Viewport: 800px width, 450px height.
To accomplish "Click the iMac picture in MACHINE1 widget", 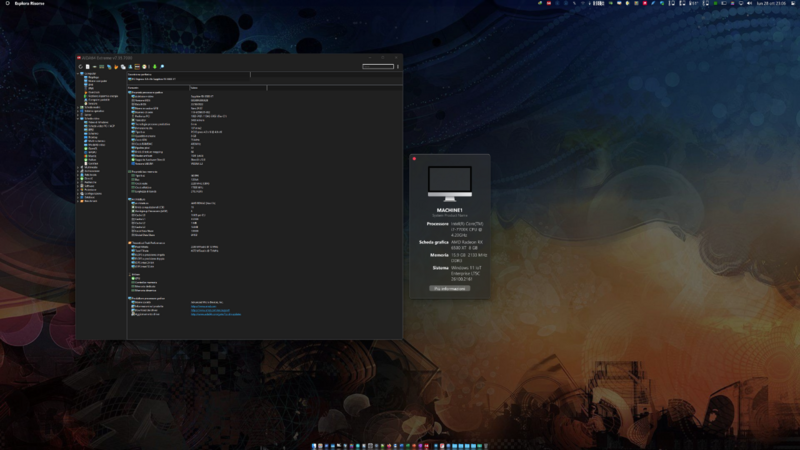I will point(449,185).
